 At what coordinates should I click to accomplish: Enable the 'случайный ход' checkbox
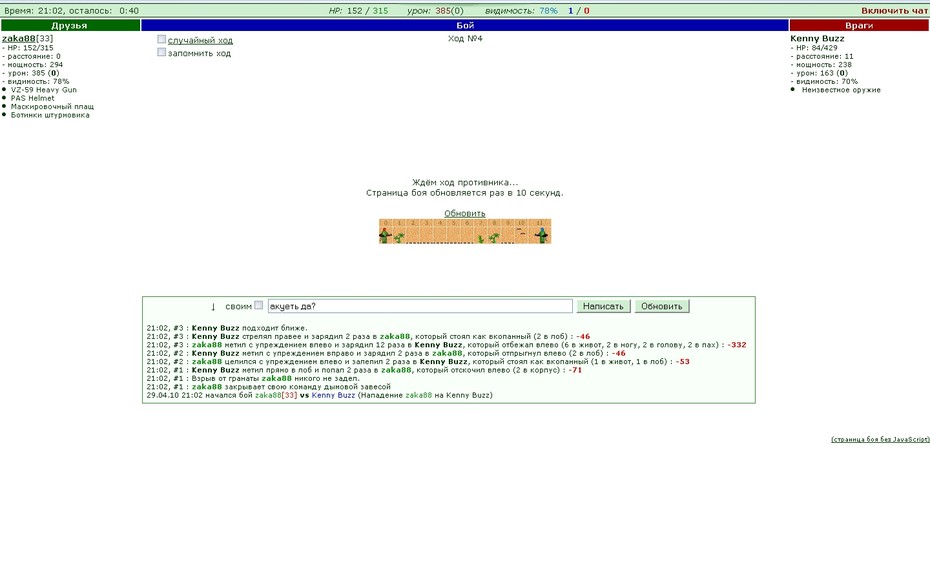click(161, 39)
